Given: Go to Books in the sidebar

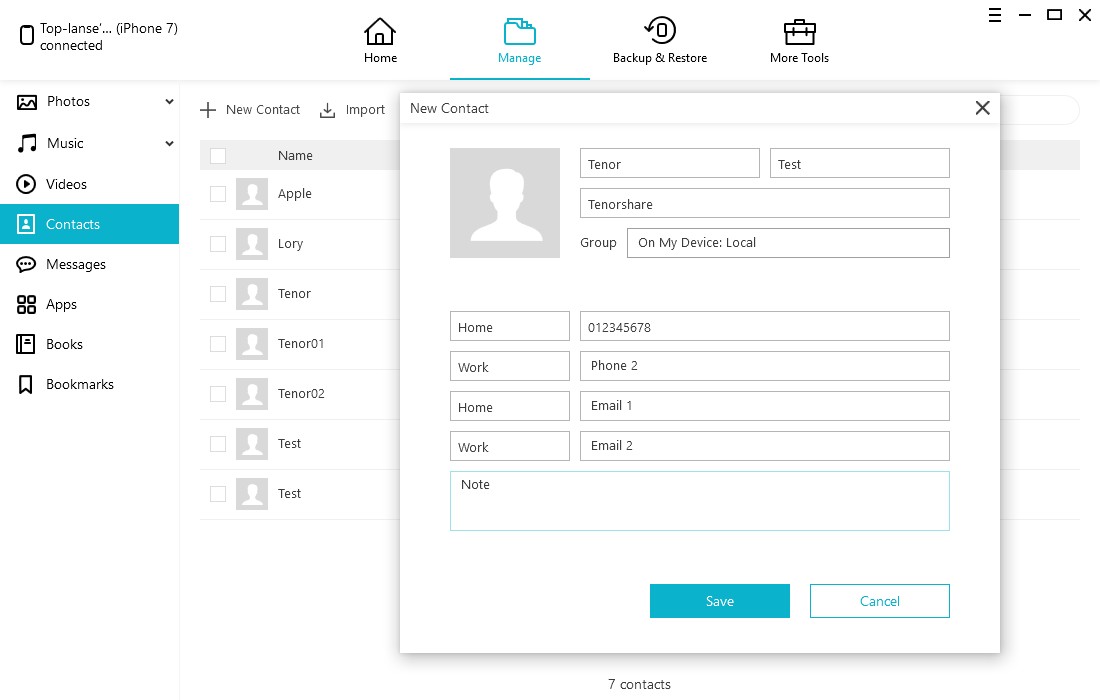Looking at the screenshot, I should [90, 344].
